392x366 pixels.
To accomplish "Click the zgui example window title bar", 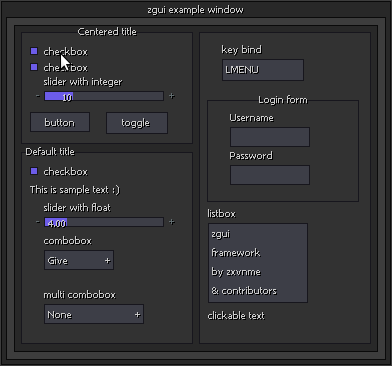I will pos(196,9).
